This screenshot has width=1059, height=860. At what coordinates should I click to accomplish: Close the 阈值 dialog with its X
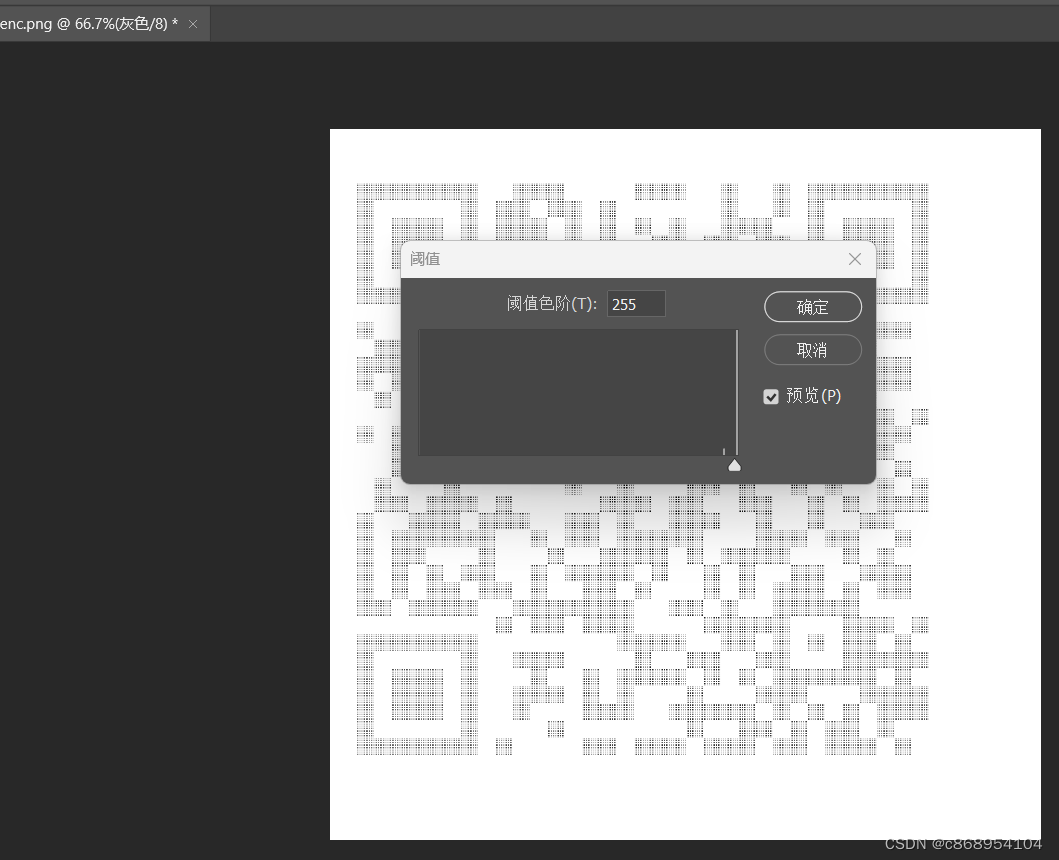pos(855,259)
